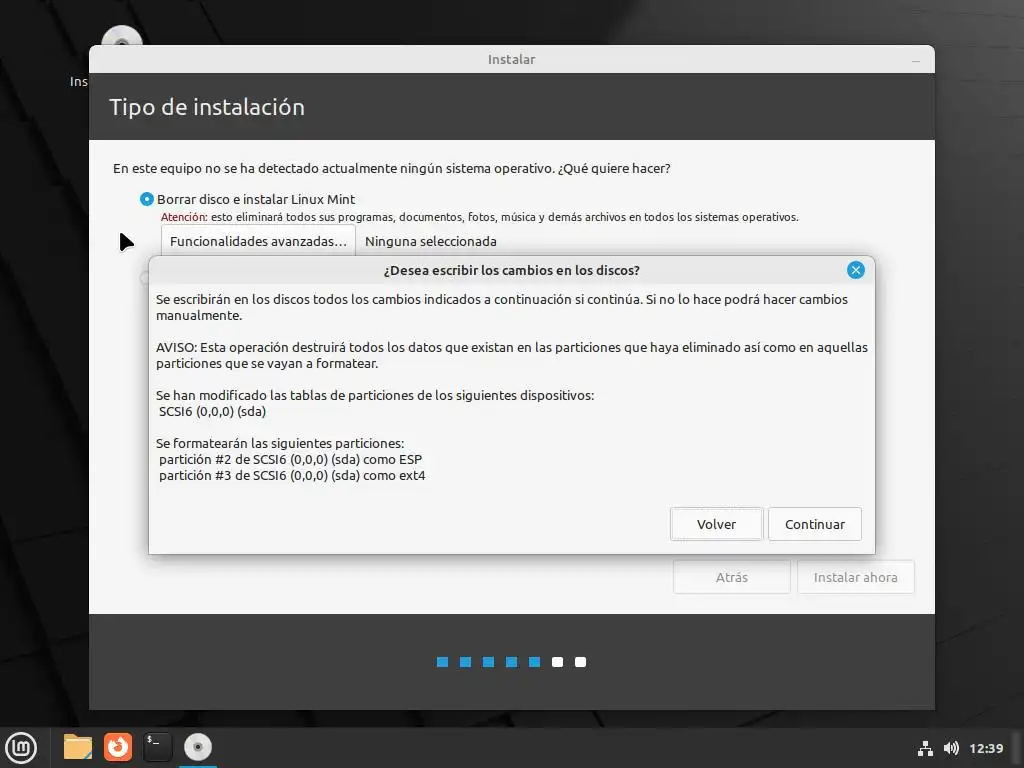Click Continuar to write disk changes
The width and height of the screenshot is (1024, 768).
click(814, 524)
